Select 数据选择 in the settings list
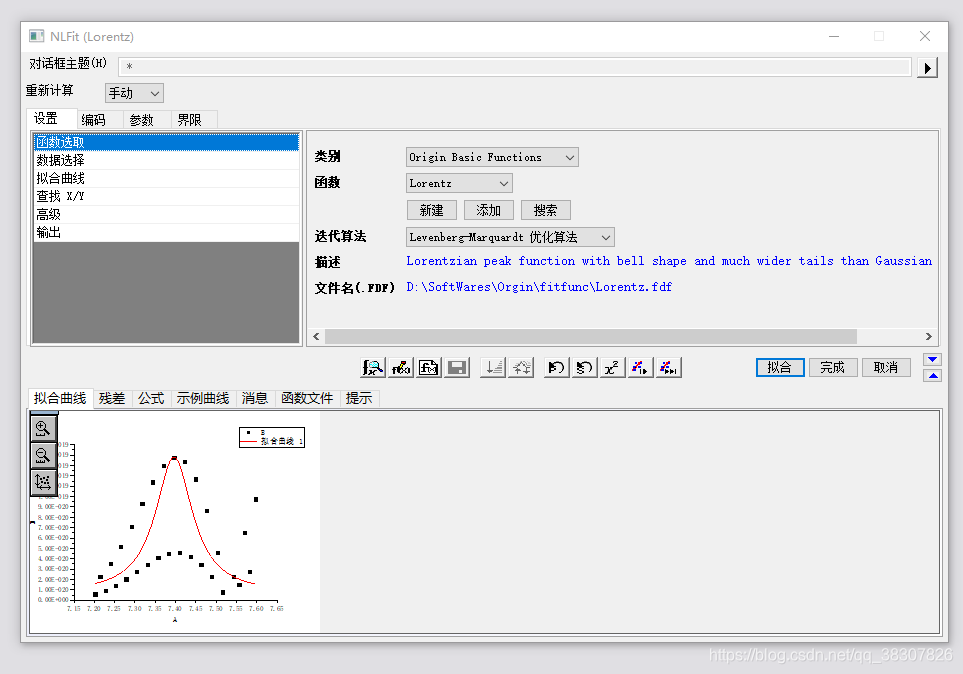 [166, 160]
